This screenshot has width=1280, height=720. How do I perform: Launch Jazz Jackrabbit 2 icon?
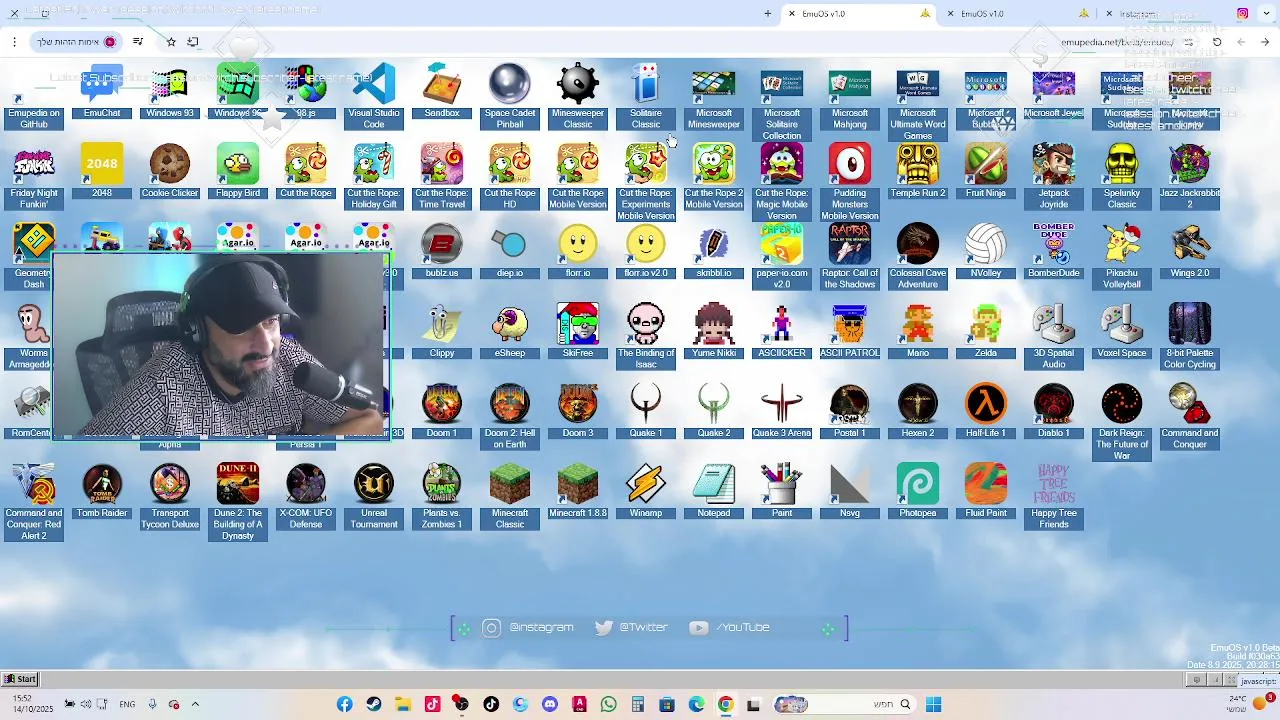tap(1190, 177)
